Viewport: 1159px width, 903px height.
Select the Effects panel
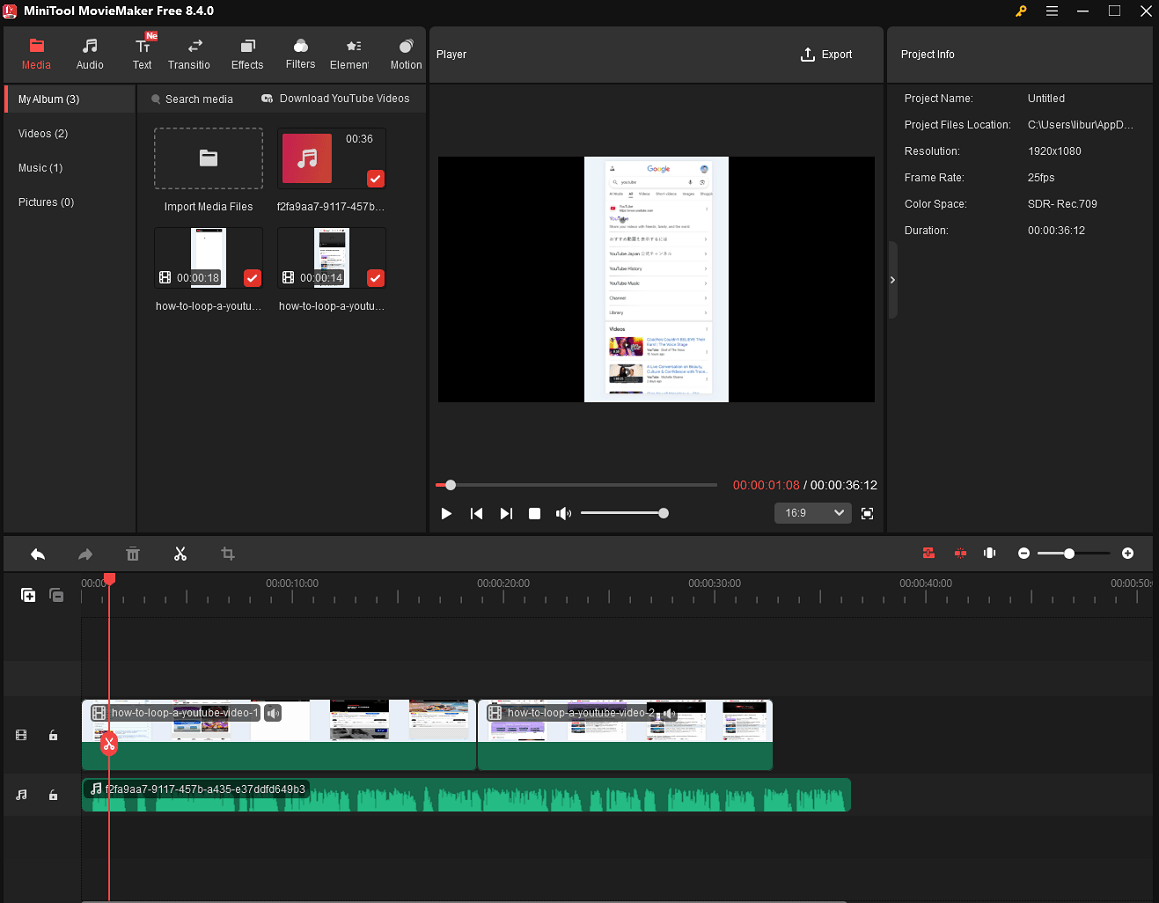[x=246, y=53]
